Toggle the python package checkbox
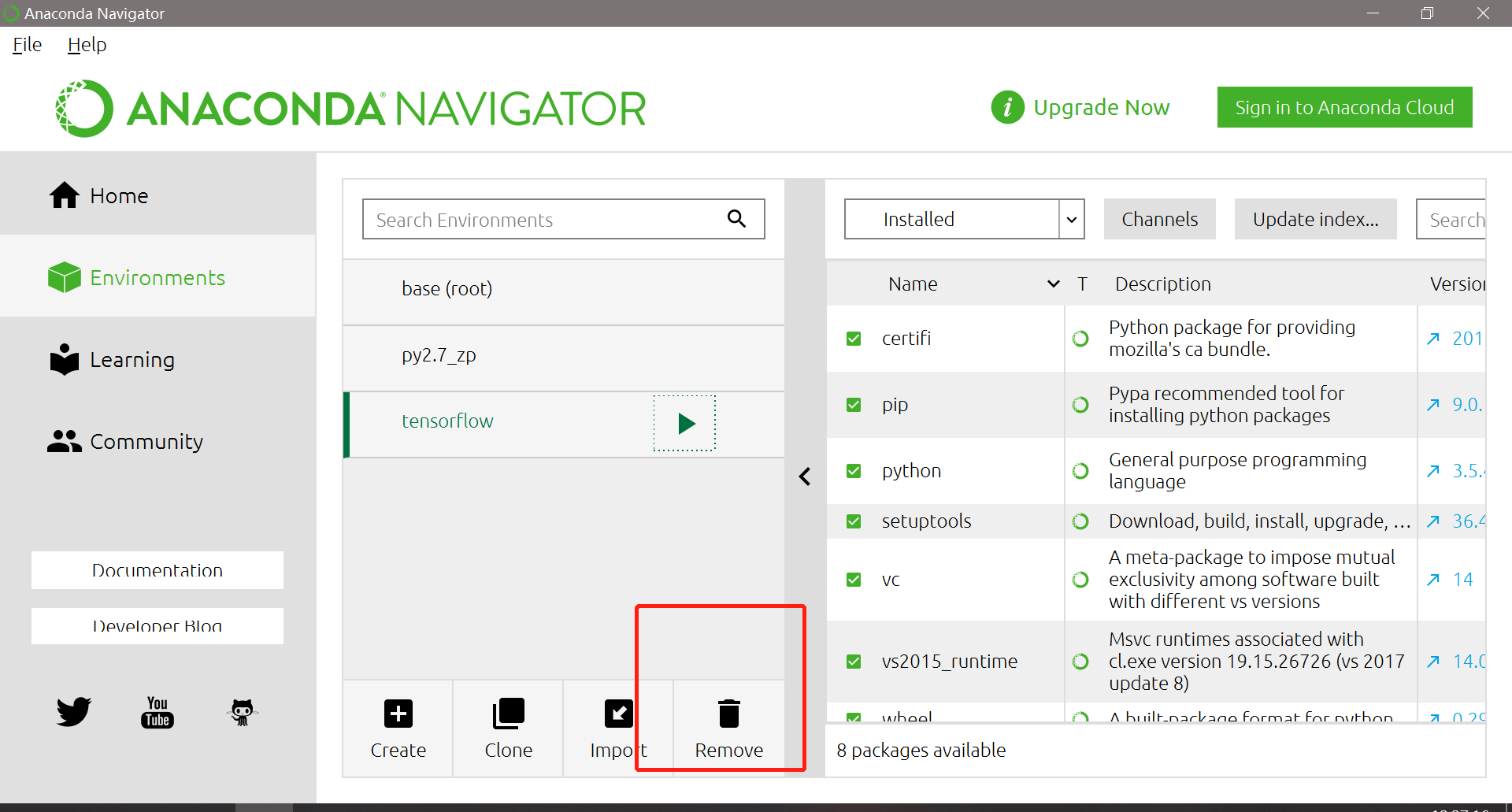 854,471
